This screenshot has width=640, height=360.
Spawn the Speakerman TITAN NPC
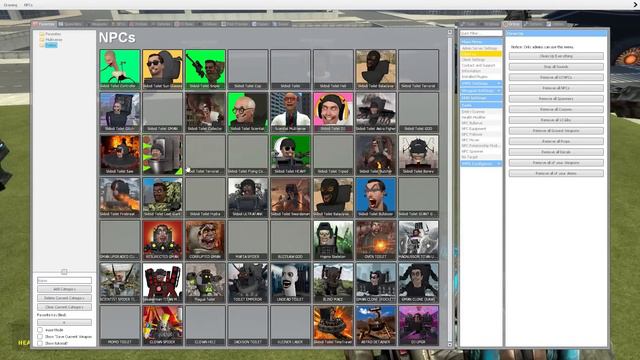click(x=162, y=282)
